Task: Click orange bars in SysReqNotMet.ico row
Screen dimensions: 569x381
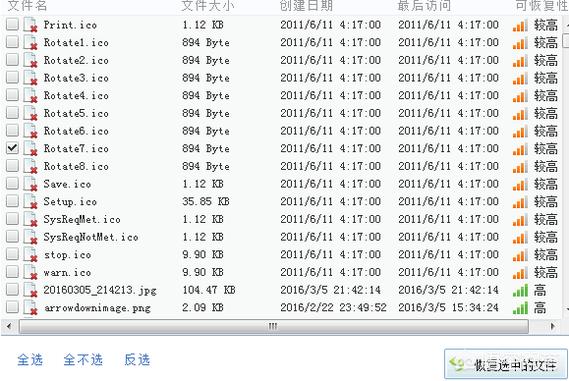Action: [520, 237]
